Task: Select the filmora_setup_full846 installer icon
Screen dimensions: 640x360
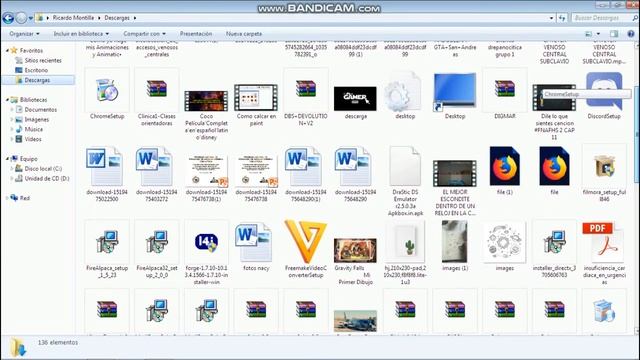Action: point(604,167)
